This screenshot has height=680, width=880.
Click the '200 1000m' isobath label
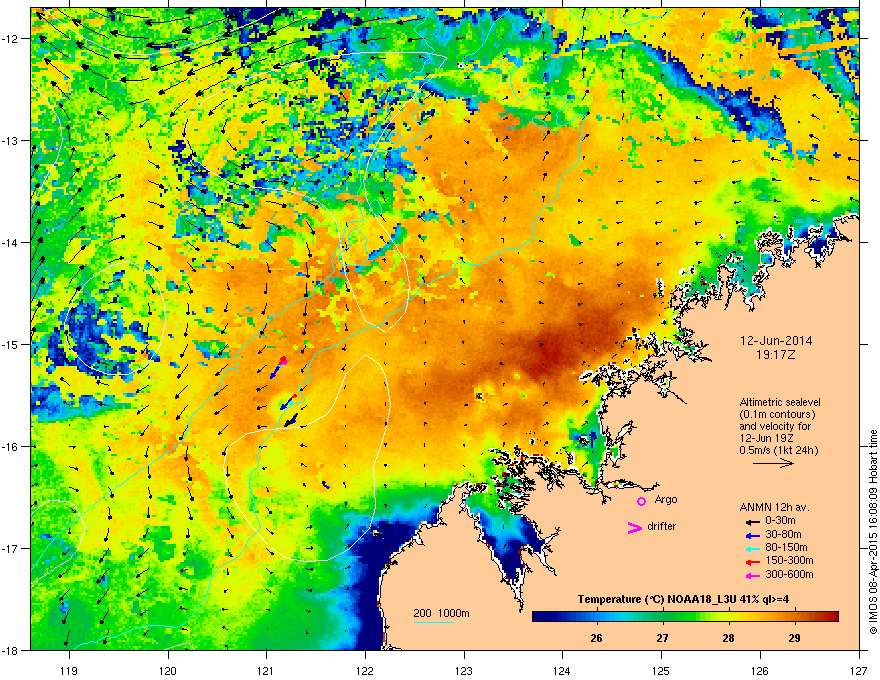pos(441,613)
